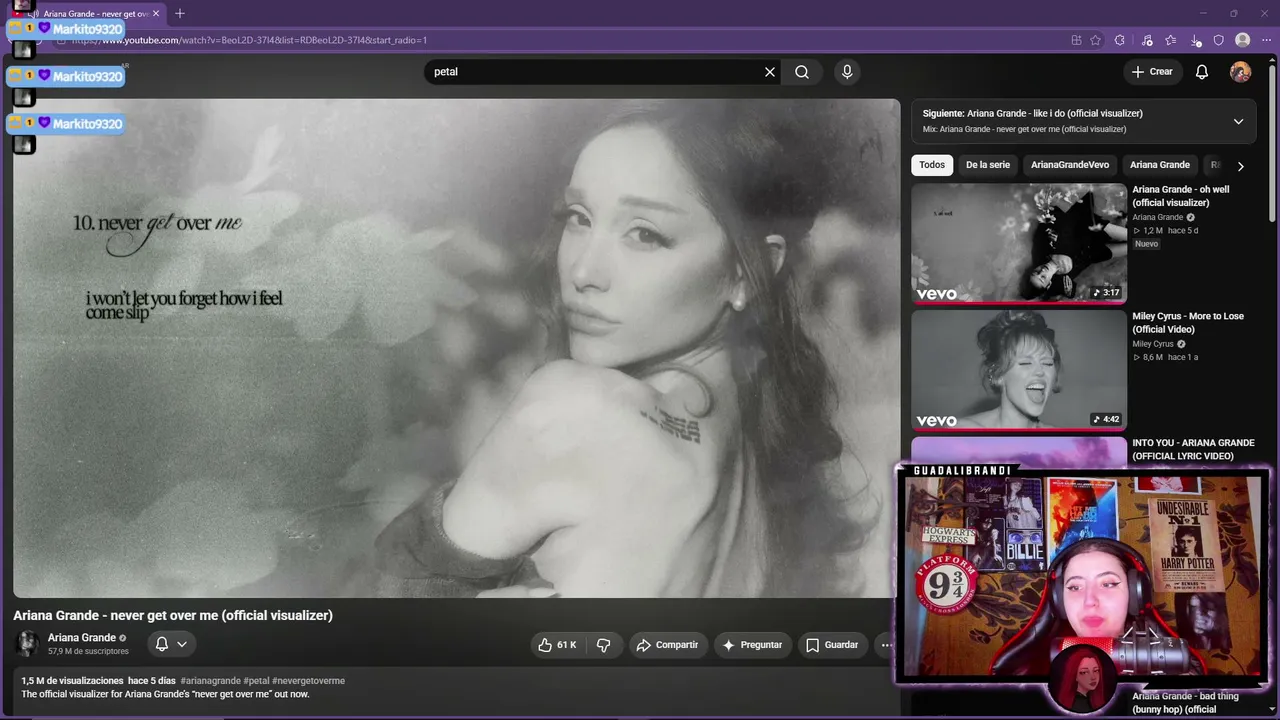Screen dimensions: 1280x720
Task: Open INTO YOU lyric video title
Action: coord(1193,449)
